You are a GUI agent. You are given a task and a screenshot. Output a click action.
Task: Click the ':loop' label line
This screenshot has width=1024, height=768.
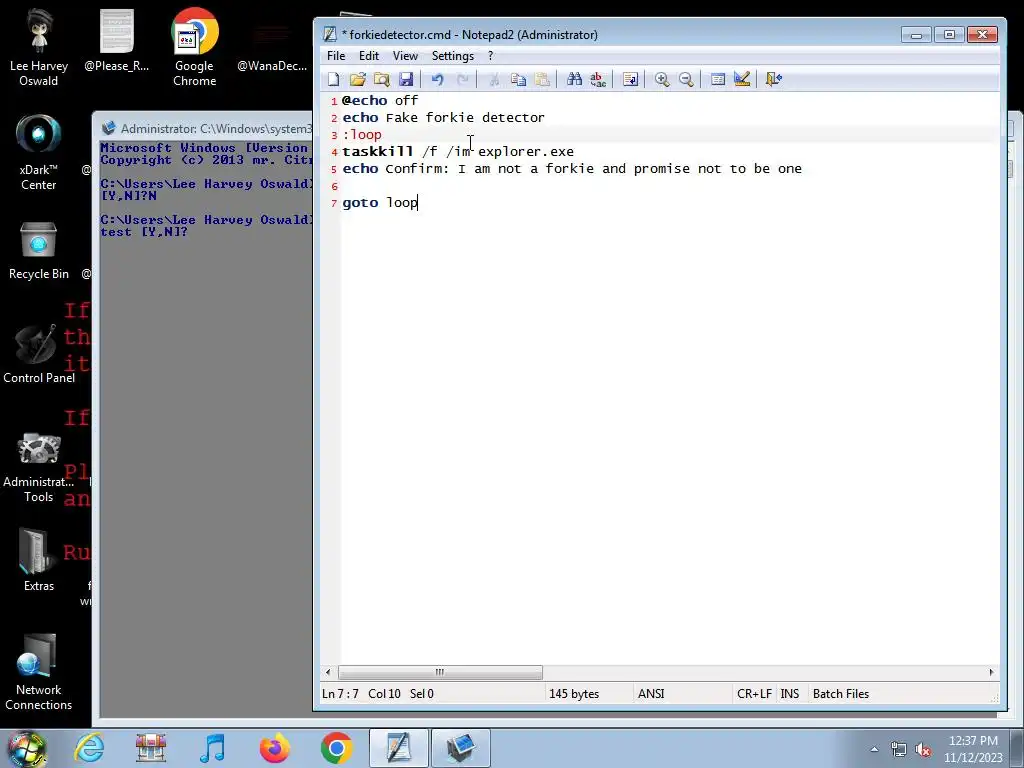coord(362,135)
